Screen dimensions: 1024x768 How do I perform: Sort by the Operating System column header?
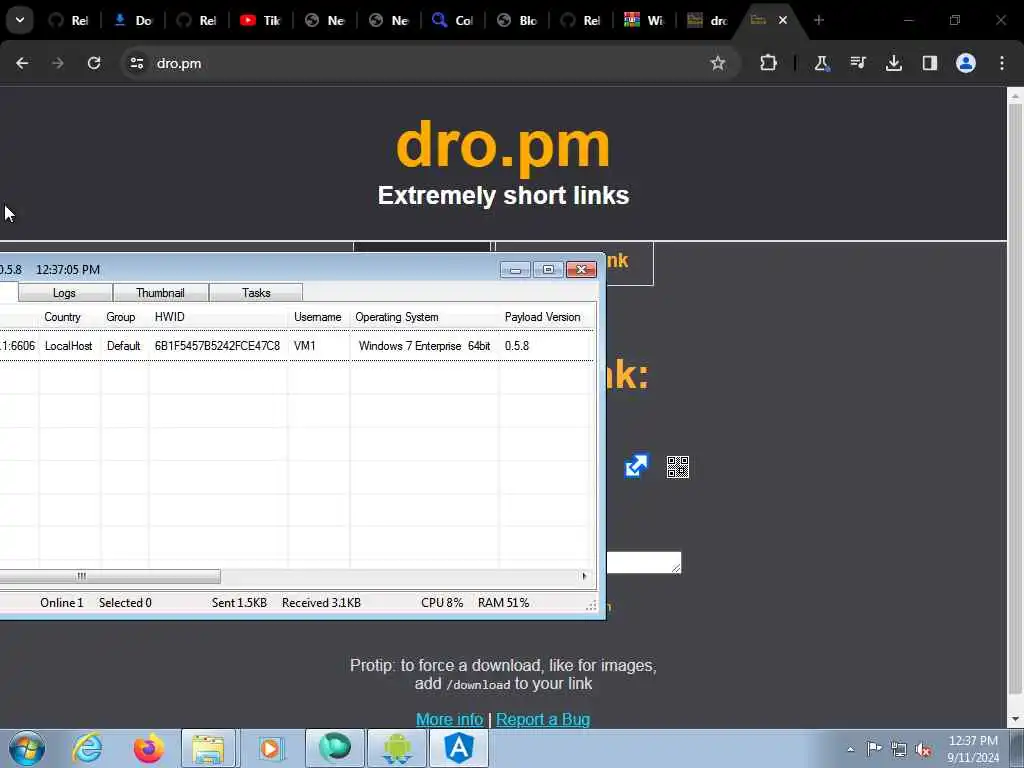tap(424, 317)
